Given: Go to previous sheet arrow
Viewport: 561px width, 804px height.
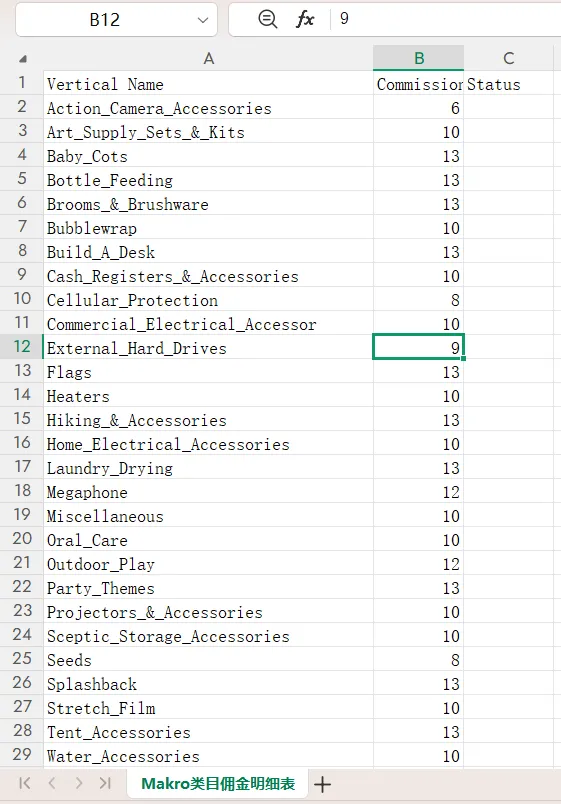Looking at the screenshot, I should 52,783.
